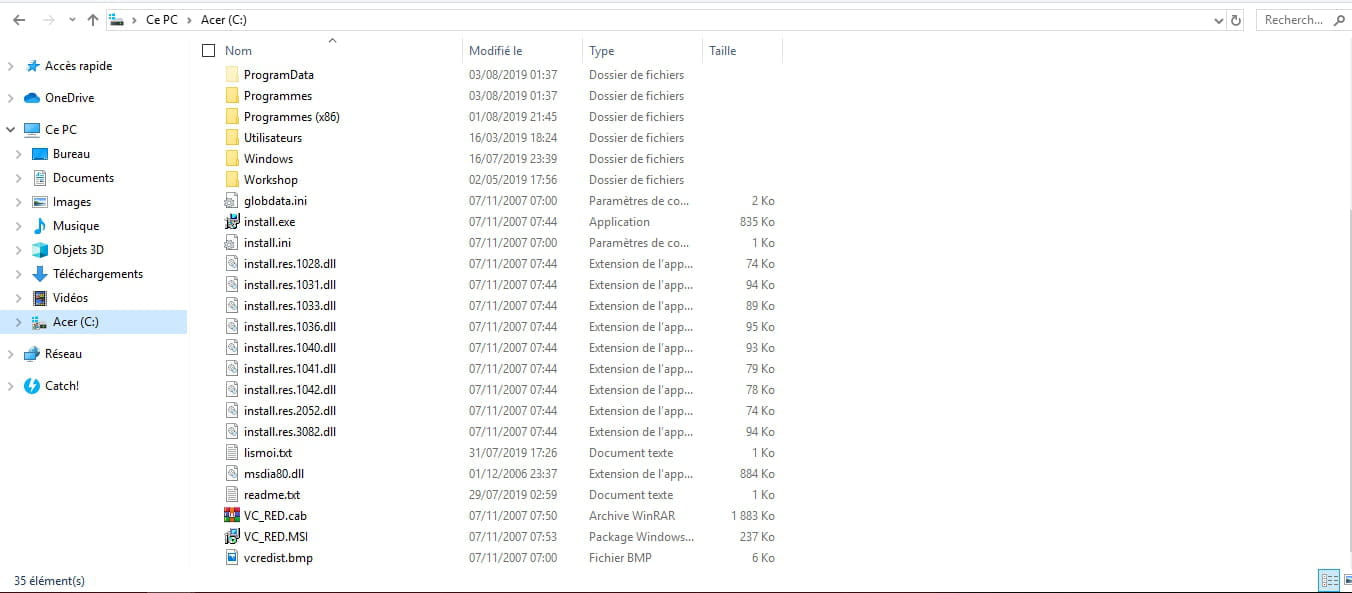Image resolution: width=1352 pixels, height=593 pixels.
Task: Switch to large icons view layout
Action: point(1346,579)
